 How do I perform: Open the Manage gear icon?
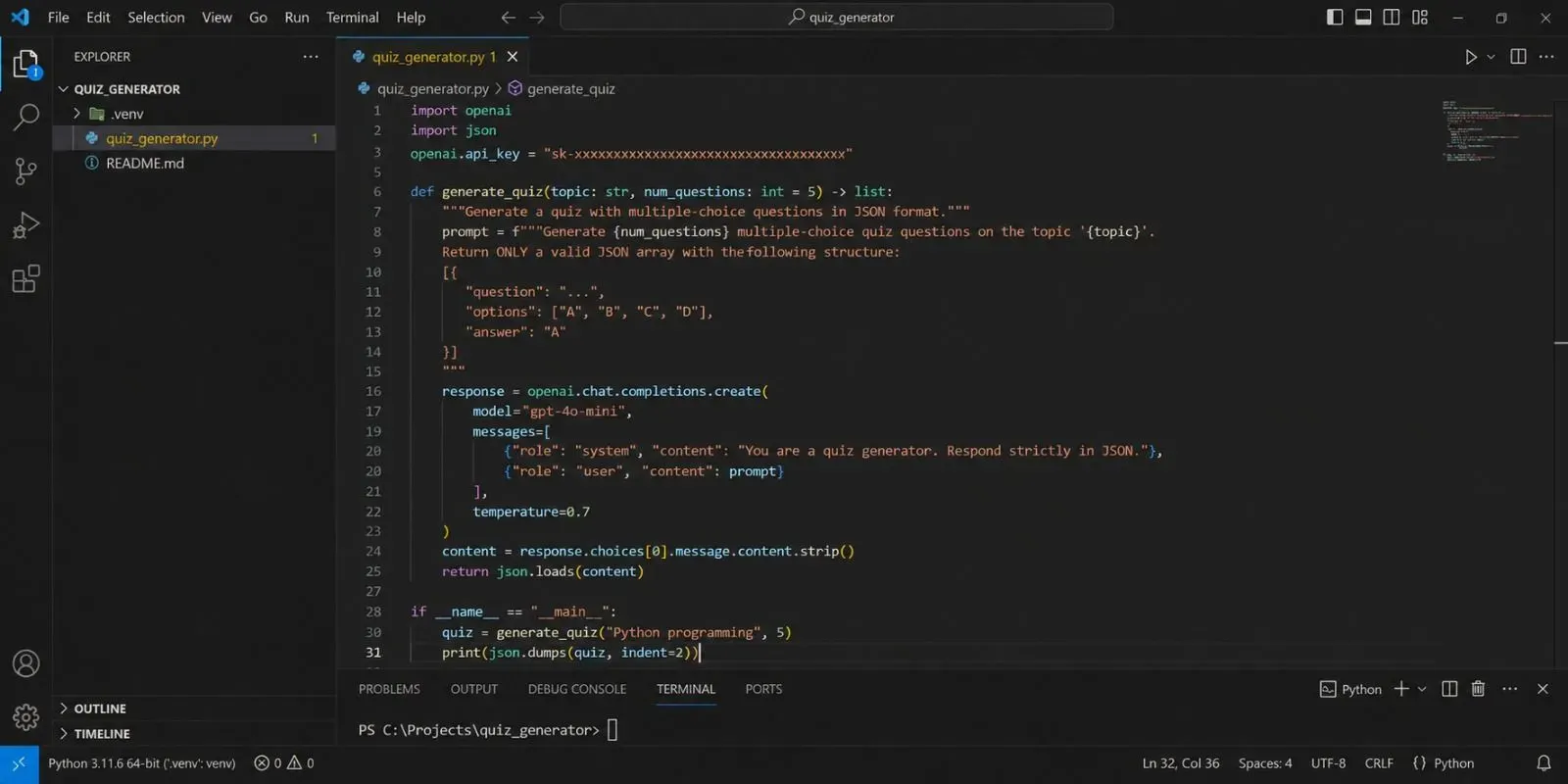25,716
